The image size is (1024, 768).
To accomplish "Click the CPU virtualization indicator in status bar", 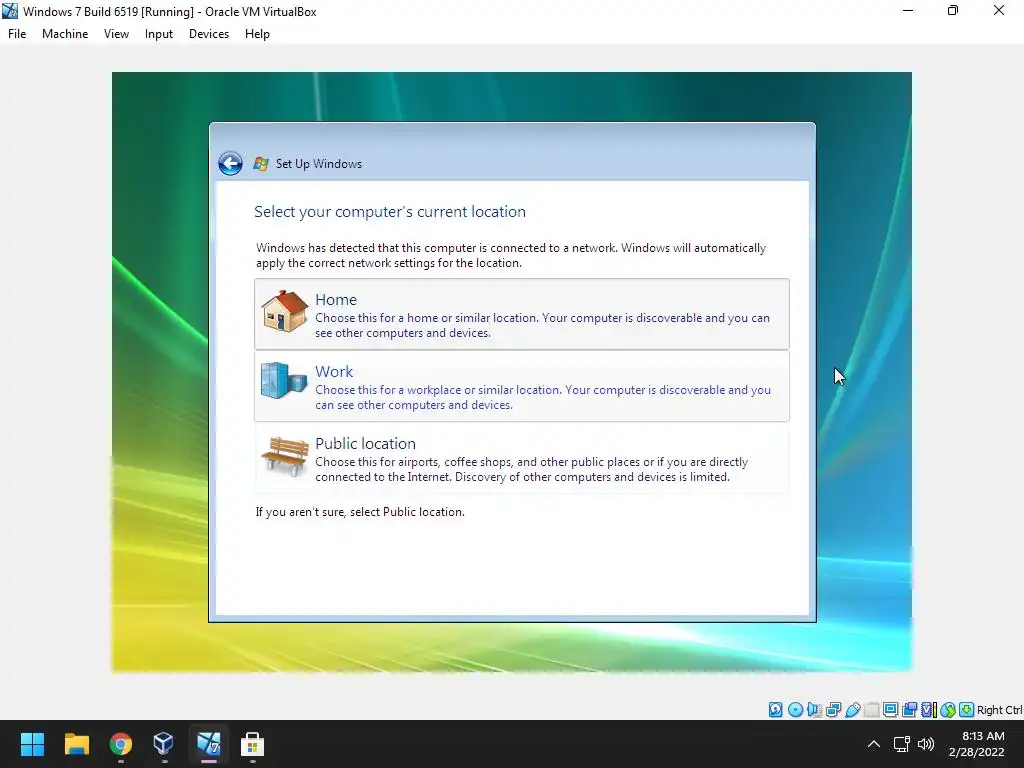I will pos(929,709).
